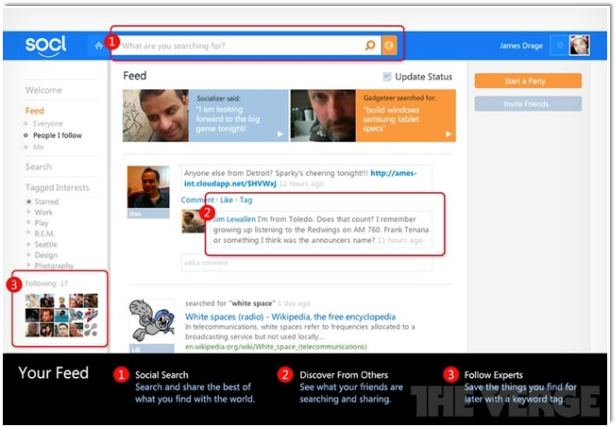Click James Drage's avatar picture
The height and width of the screenshot is (427, 616).
579,45
